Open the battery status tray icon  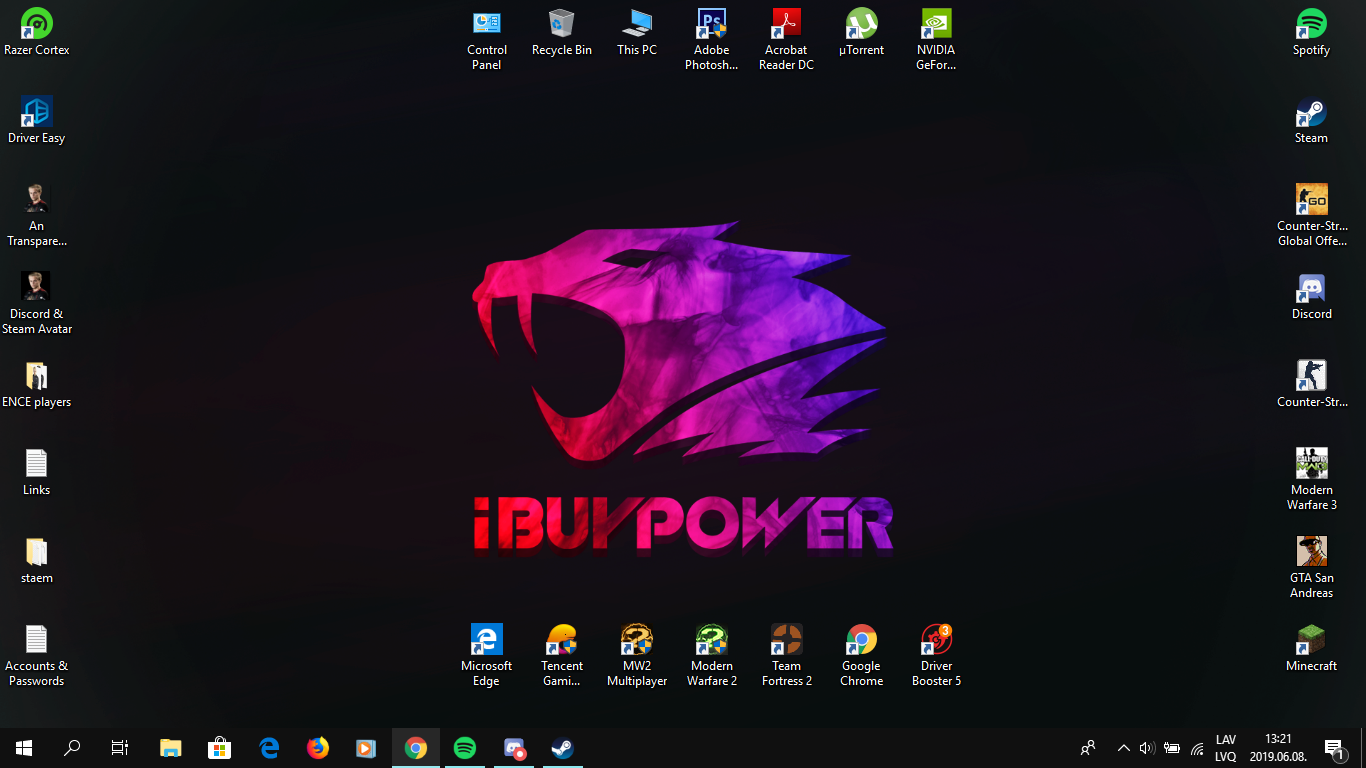(1172, 748)
